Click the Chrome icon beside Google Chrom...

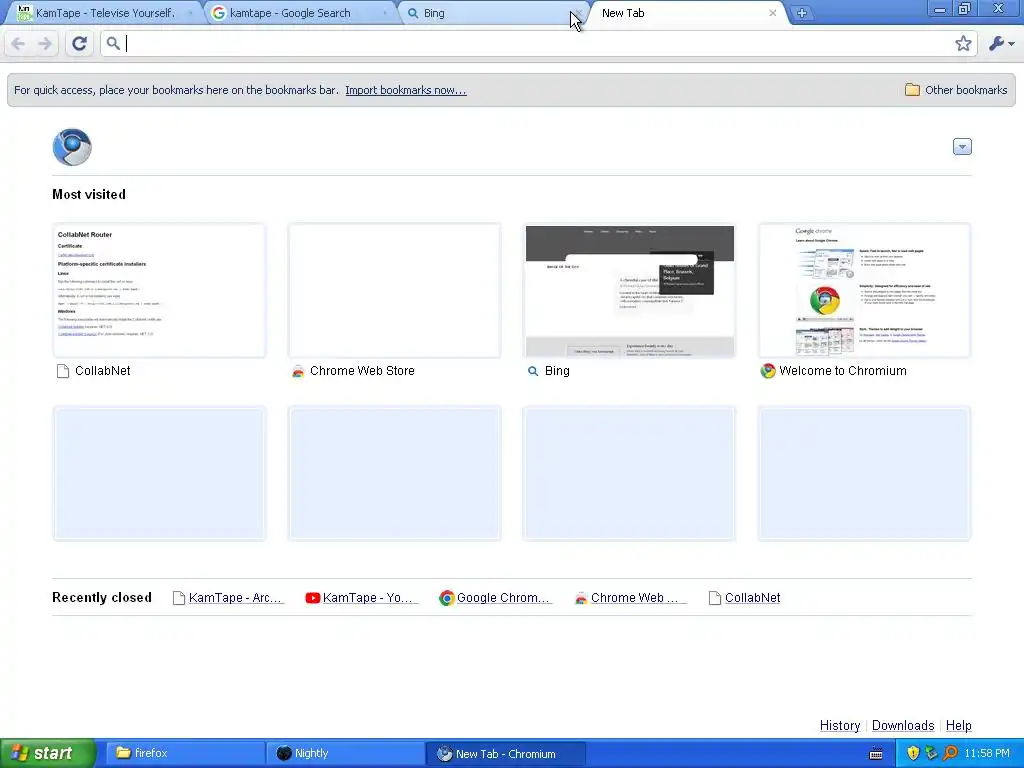[447, 598]
